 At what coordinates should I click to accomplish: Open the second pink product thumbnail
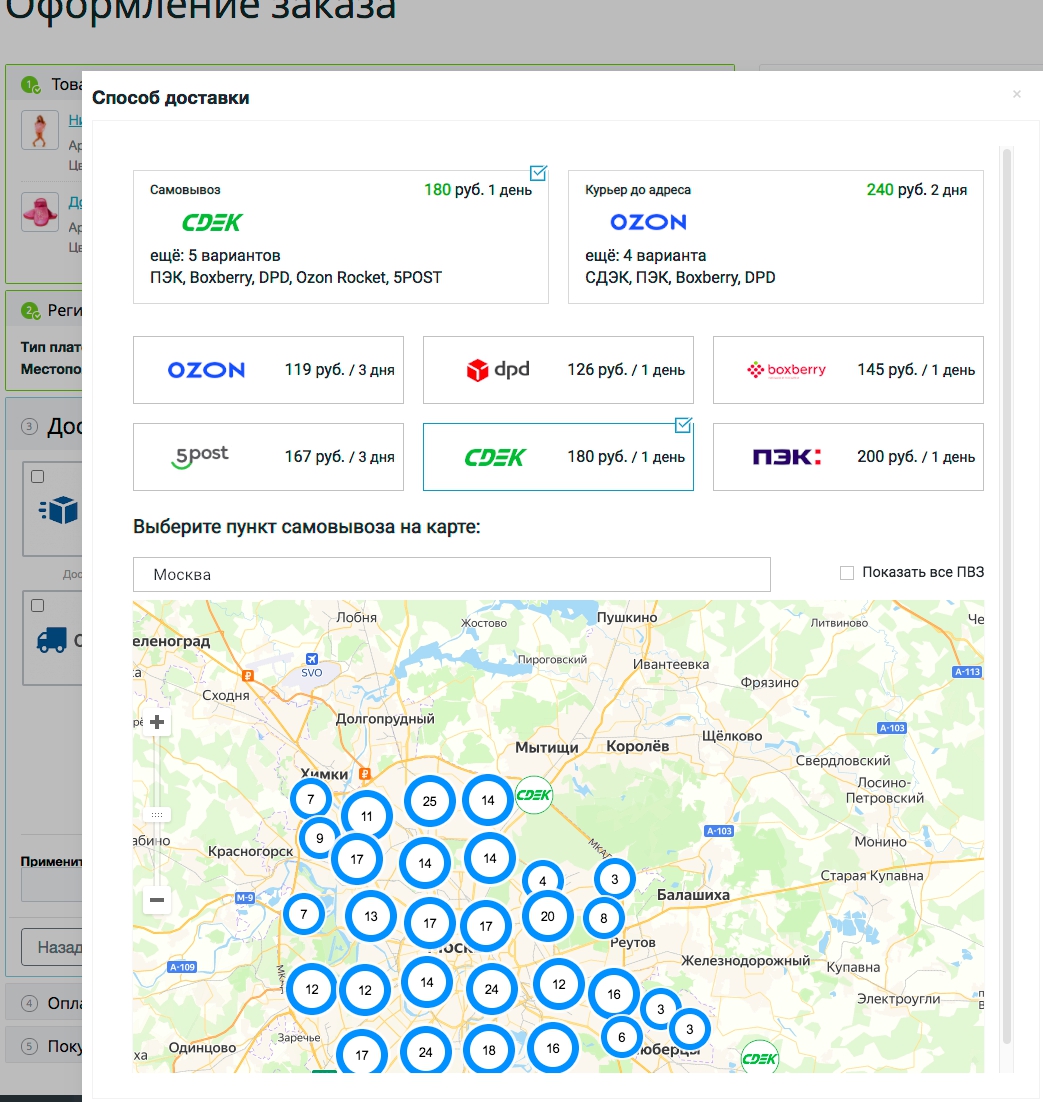39,212
